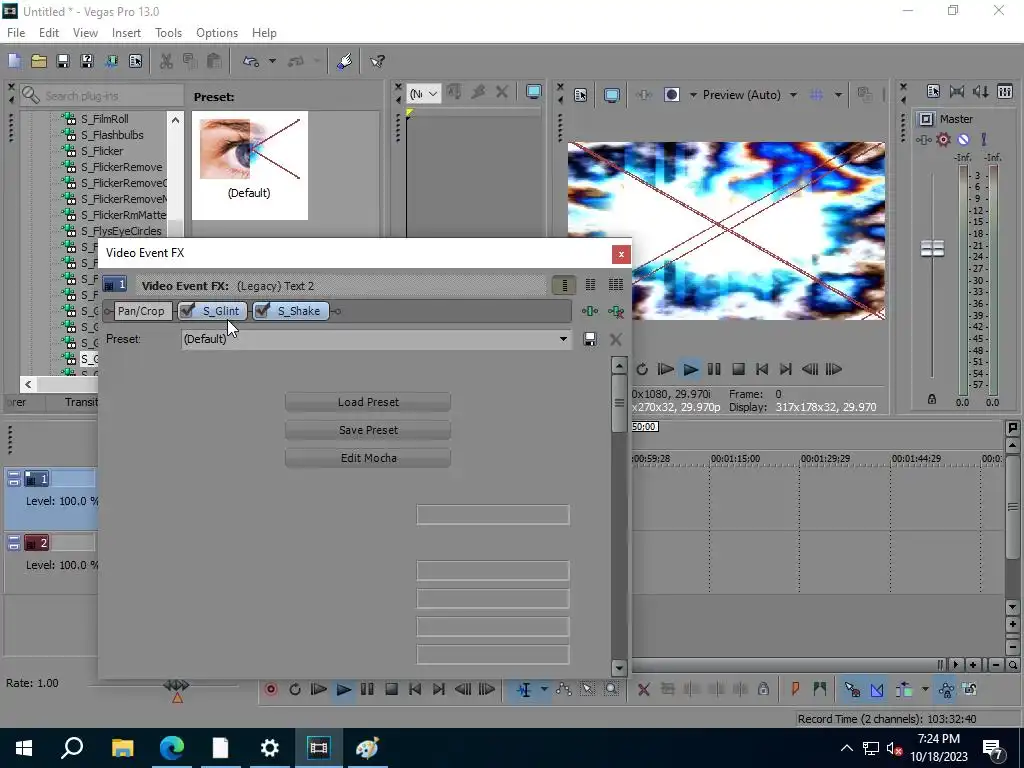
Task: Toggle split screen view in the preview toolbar
Action: [671, 95]
